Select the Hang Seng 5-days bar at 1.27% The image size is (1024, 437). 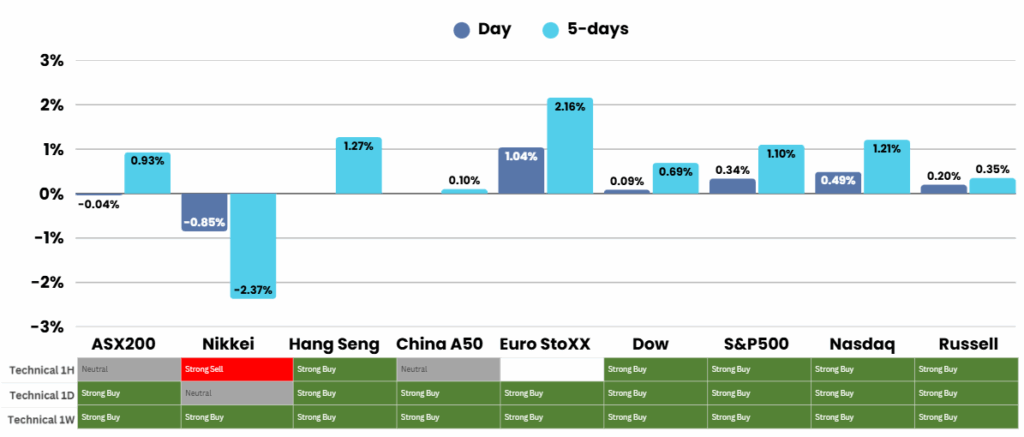point(358,166)
